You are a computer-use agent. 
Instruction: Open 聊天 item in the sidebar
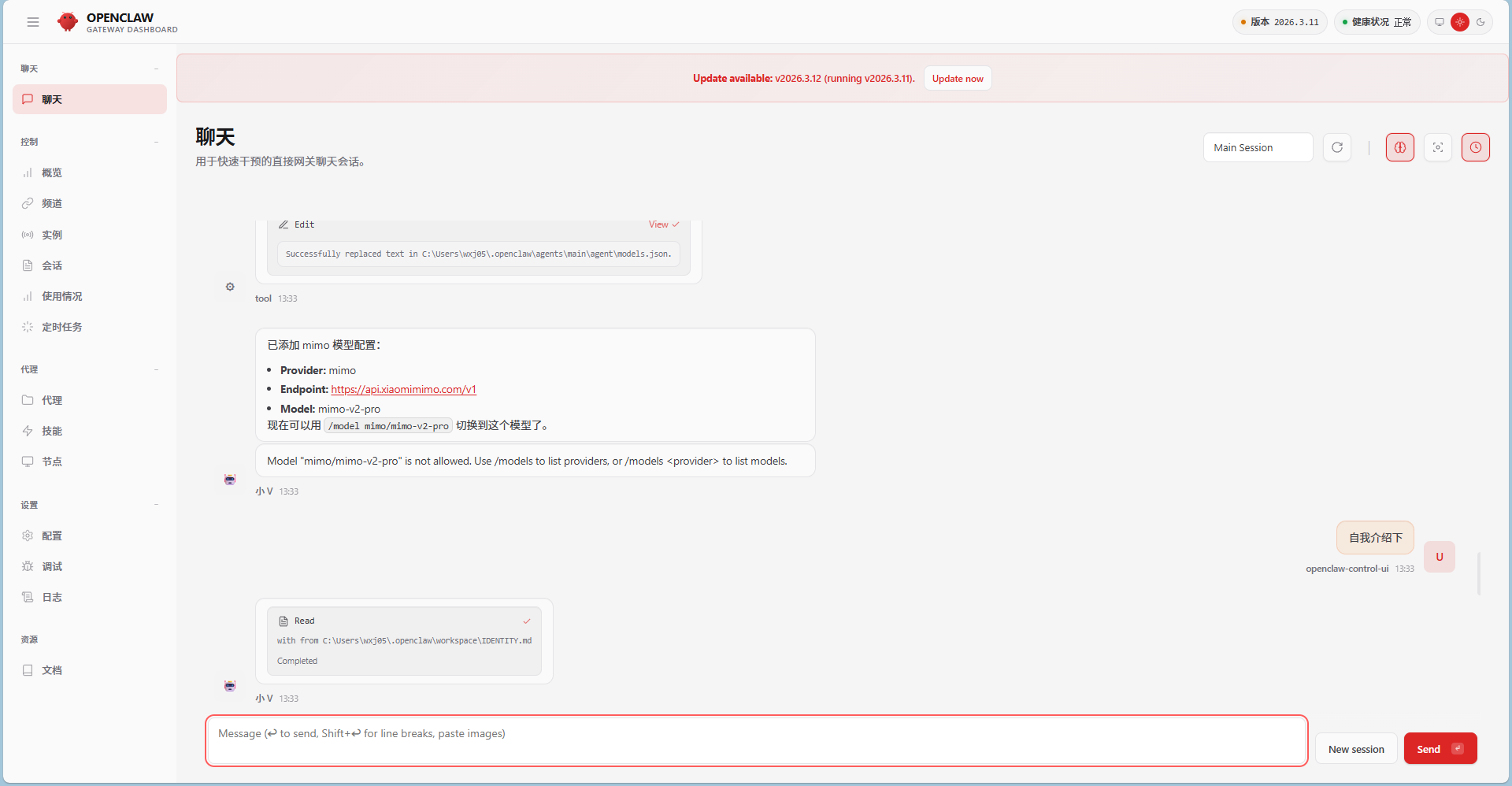(90, 99)
